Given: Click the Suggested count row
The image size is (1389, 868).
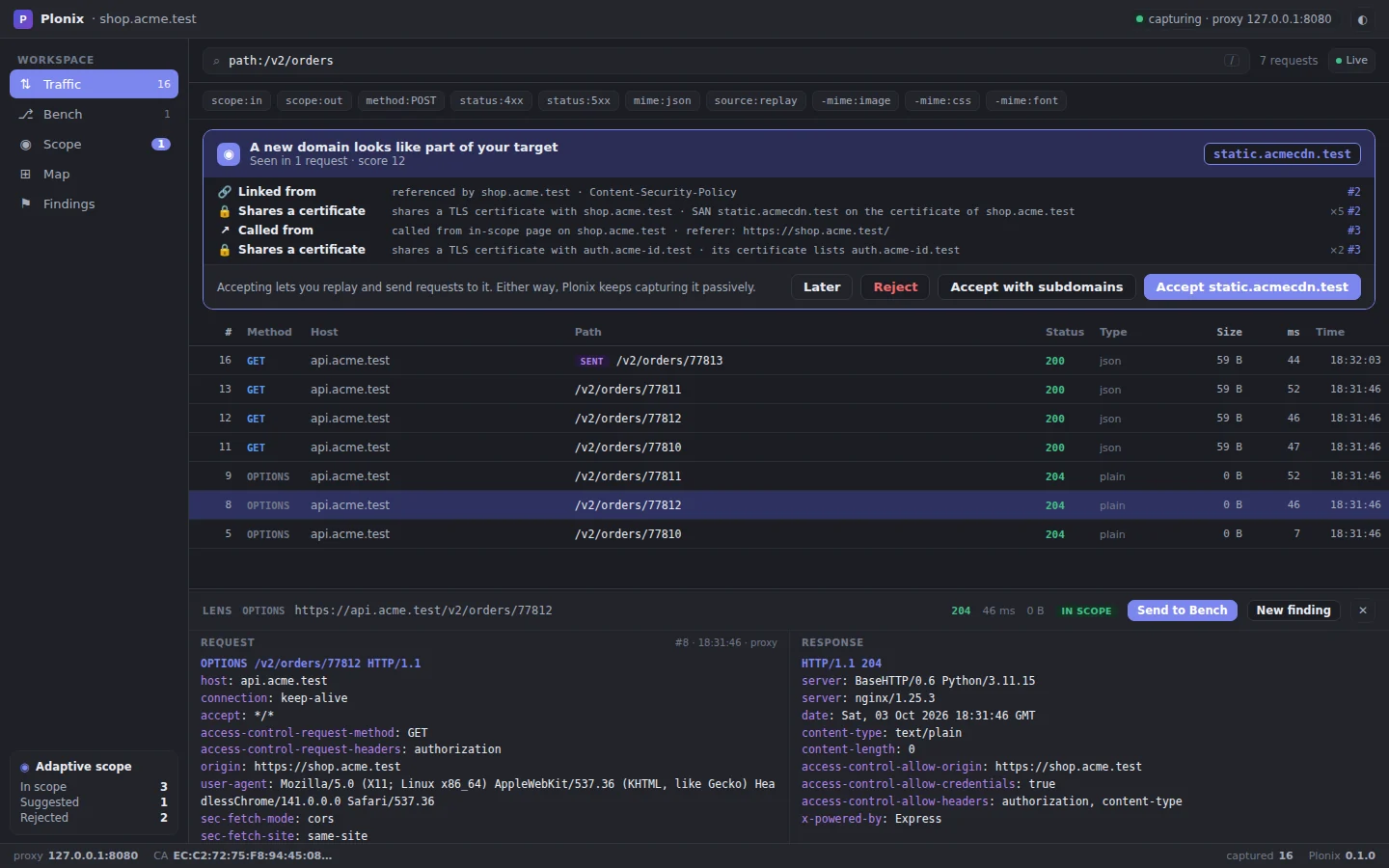Looking at the screenshot, I should [94, 802].
